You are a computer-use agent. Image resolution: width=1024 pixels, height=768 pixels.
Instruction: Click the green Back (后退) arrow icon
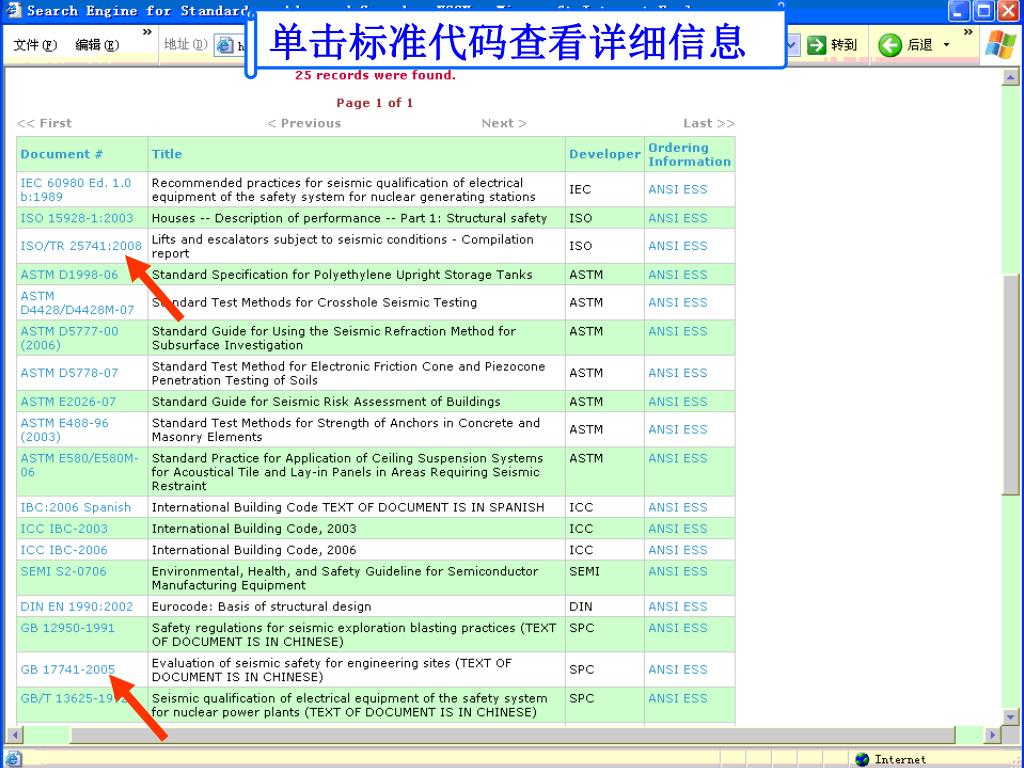[889, 45]
